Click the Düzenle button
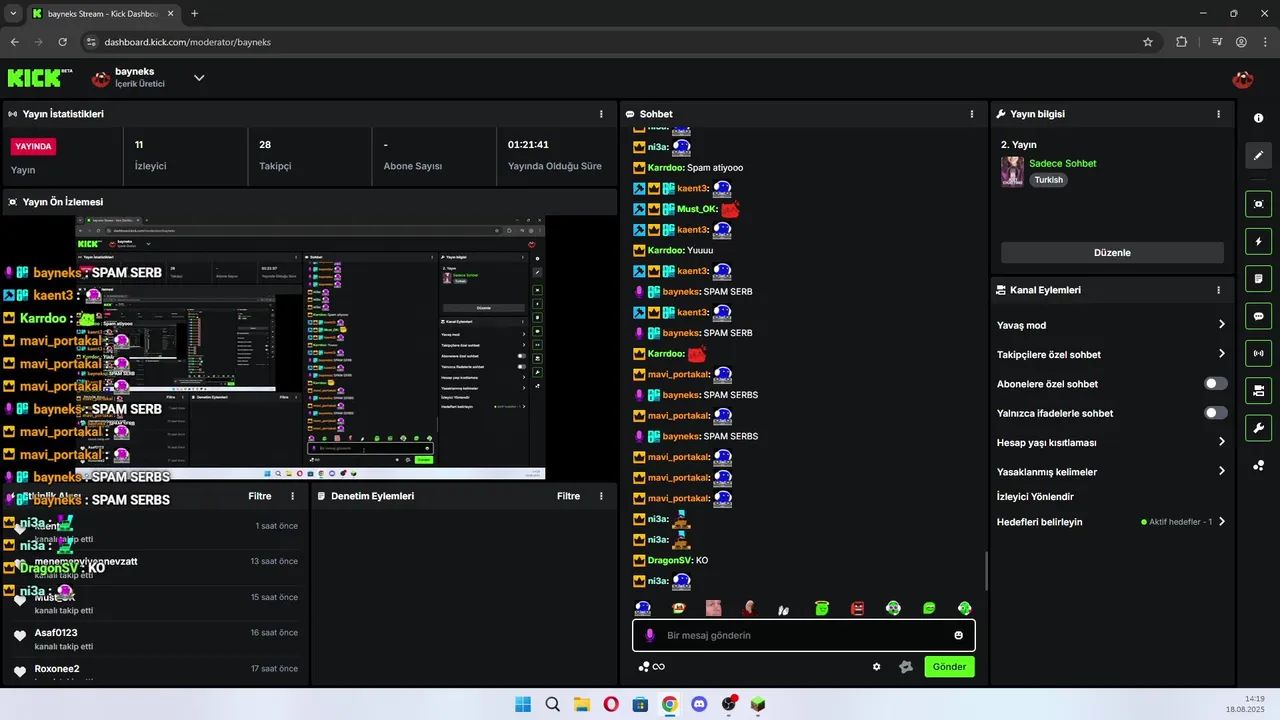 coord(1112,253)
